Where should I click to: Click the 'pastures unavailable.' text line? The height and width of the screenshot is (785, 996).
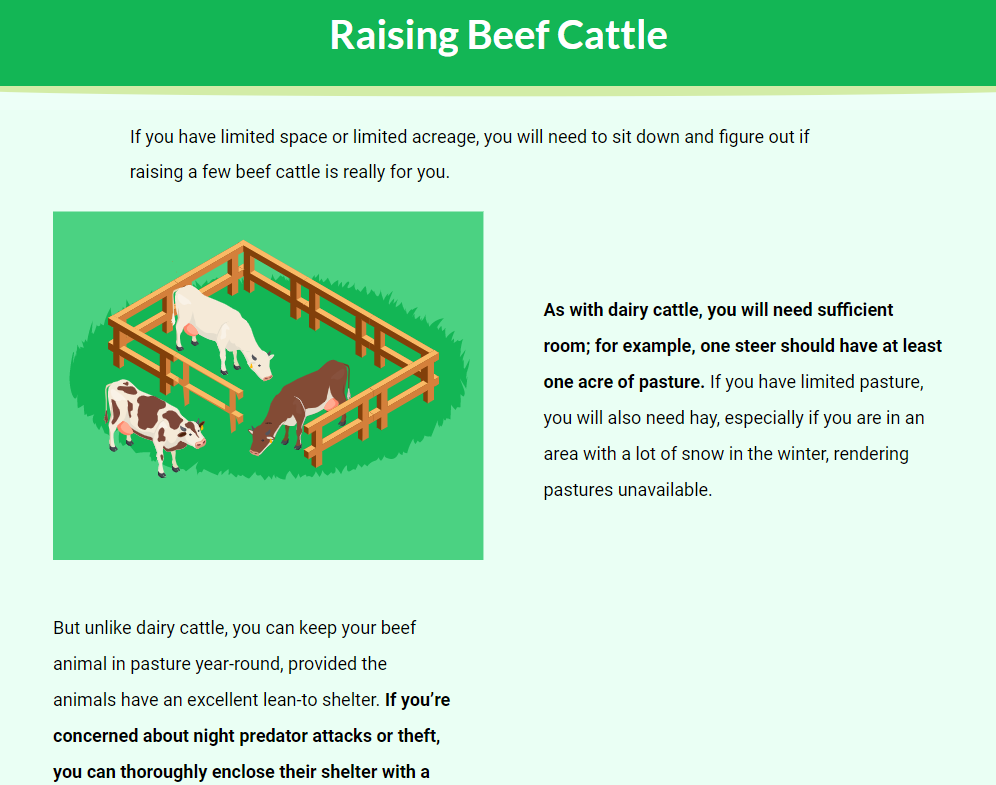click(x=628, y=490)
